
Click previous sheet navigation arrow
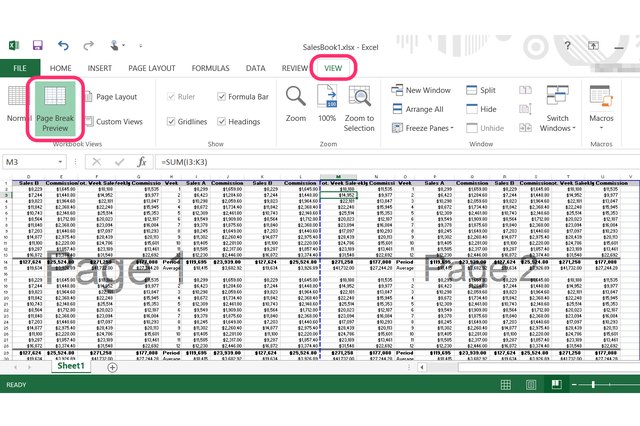click(16, 367)
